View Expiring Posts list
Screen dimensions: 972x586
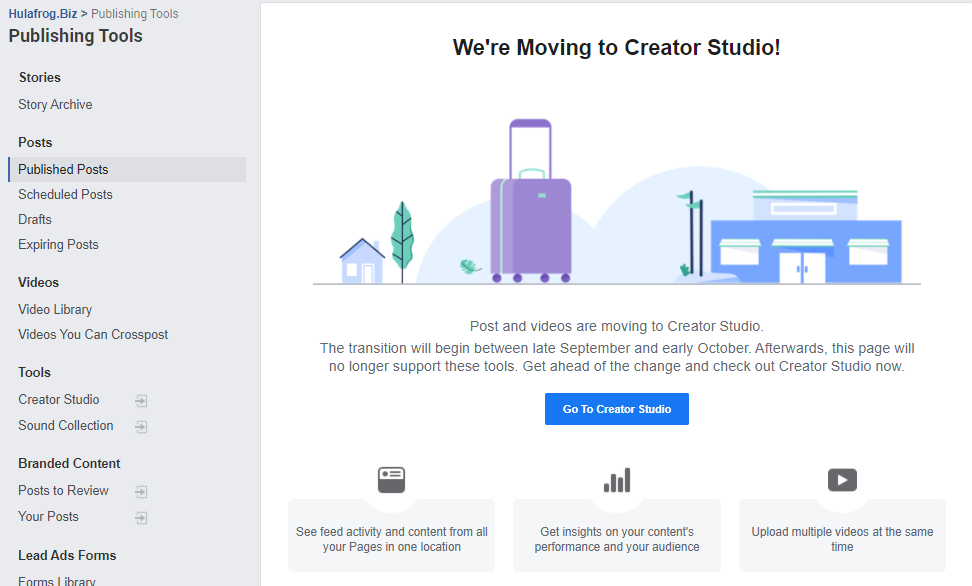(58, 245)
